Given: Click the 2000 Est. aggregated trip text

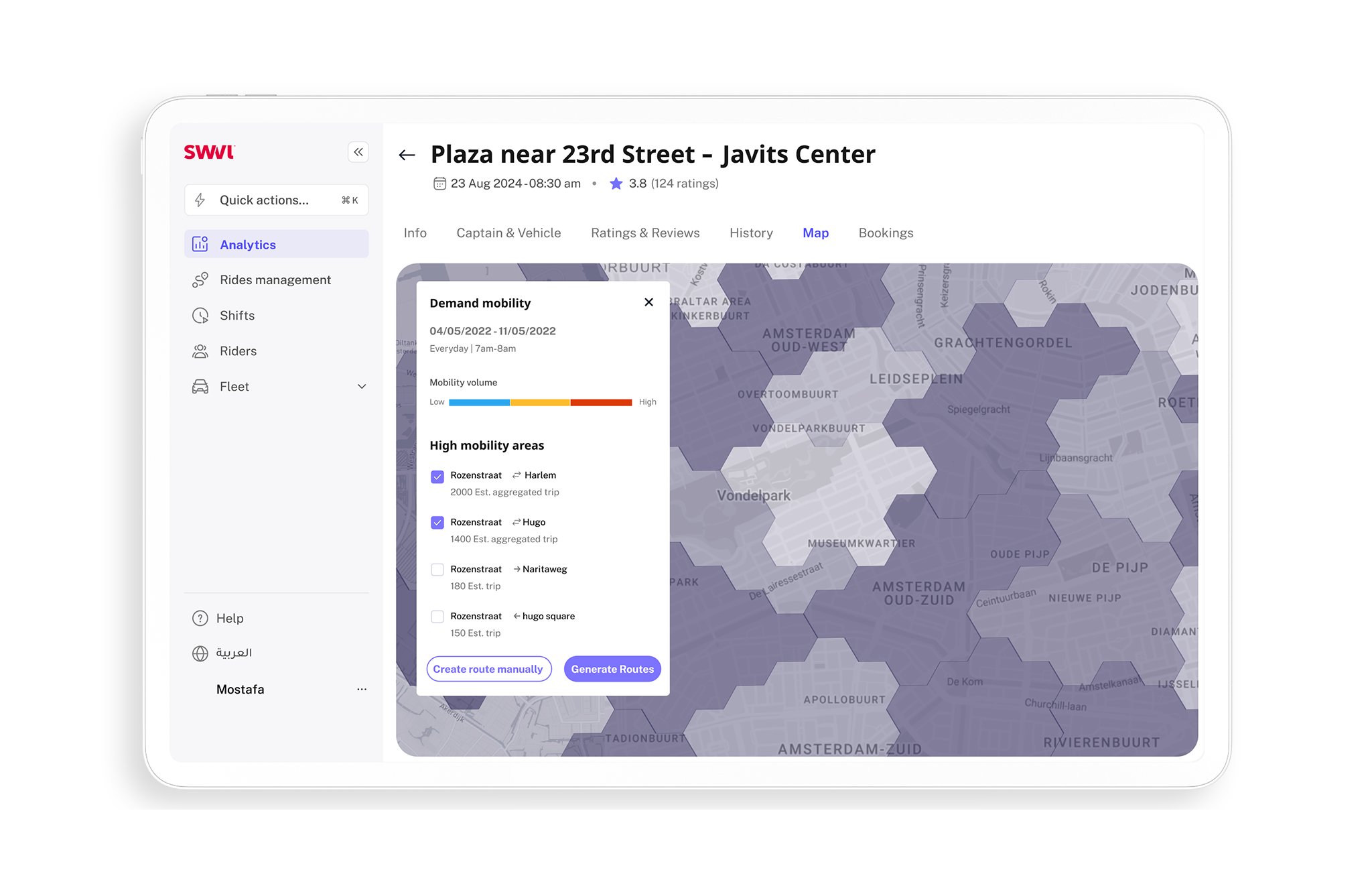Looking at the screenshot, I should coord(504,492).
